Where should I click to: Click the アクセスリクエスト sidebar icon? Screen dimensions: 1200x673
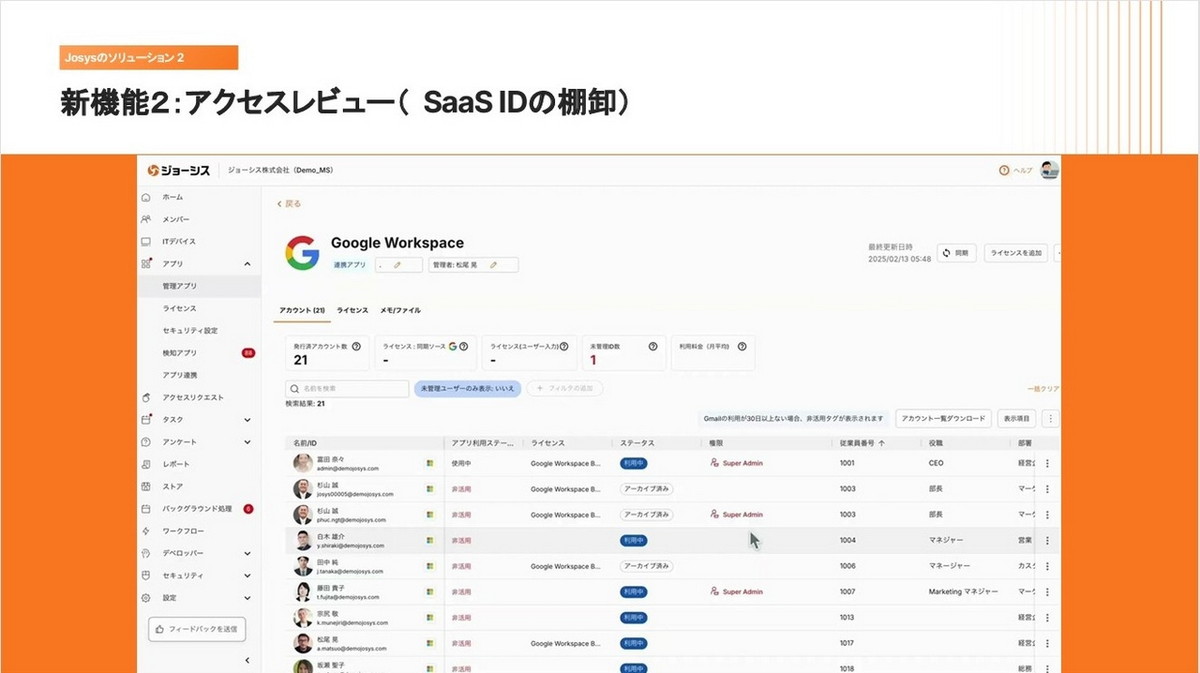click(146, 398)
